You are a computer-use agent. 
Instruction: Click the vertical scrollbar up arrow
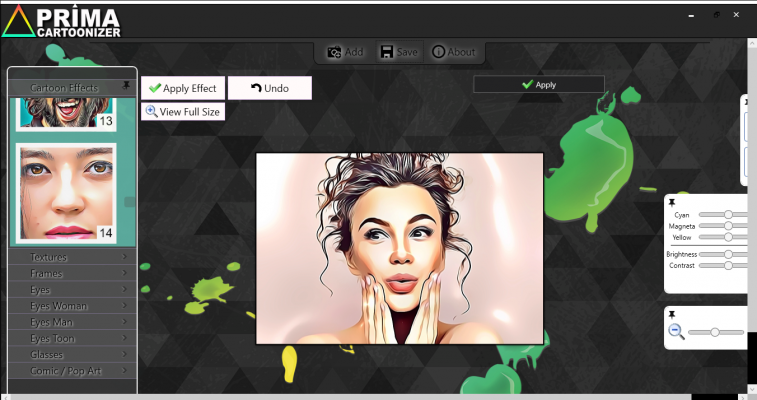(x=752, y=42)
